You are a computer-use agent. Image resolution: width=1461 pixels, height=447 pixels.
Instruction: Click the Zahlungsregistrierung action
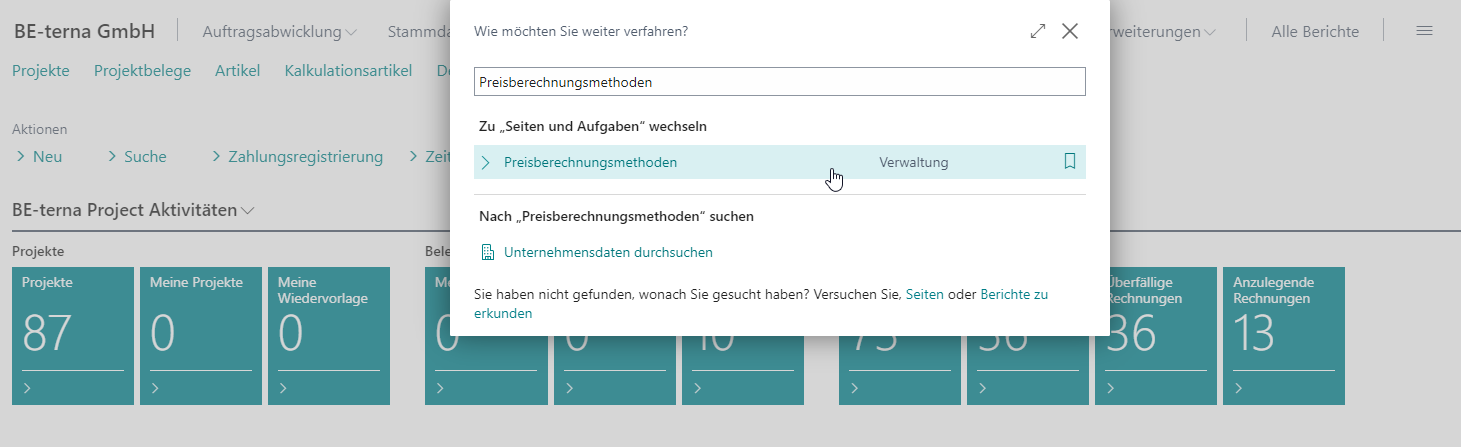305,157
